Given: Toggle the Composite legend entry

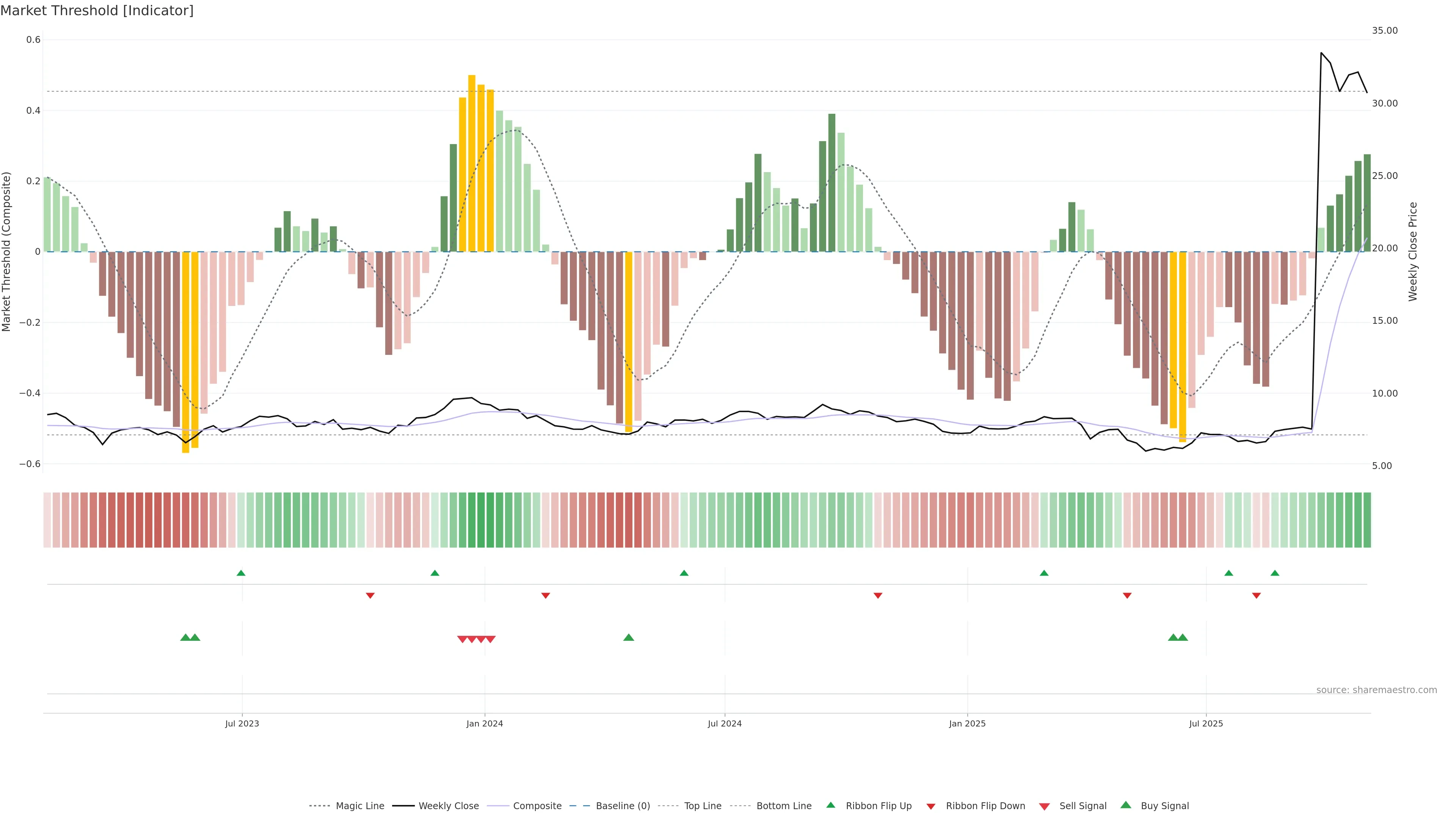Looking at the screenshot, I should pos(537,806).
